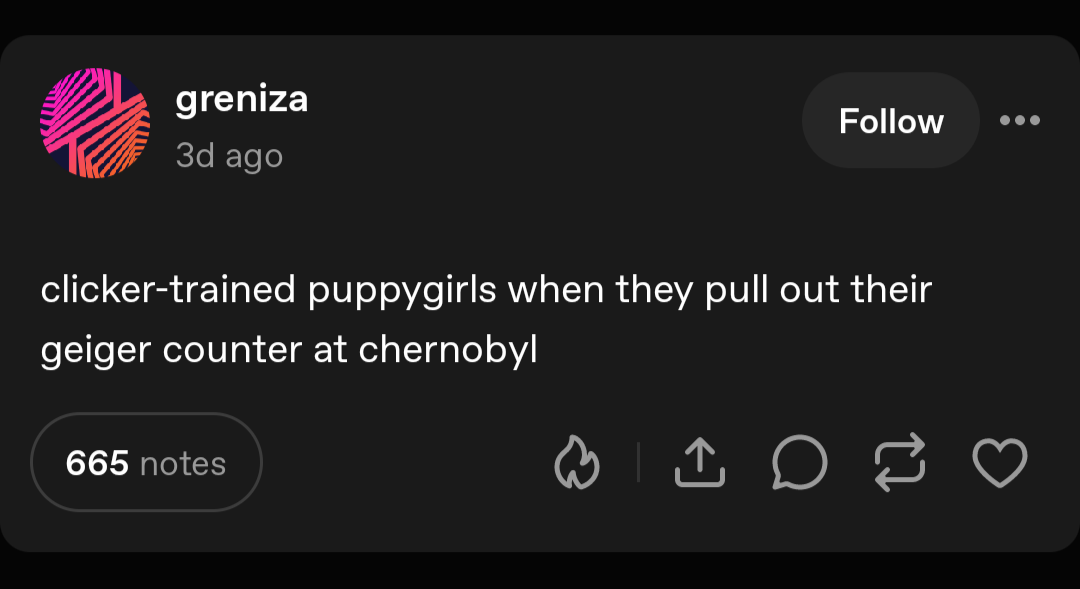The image size is (1080, 589).
Task: Like the post with the heart icon
Action: tap(1000, 463)
